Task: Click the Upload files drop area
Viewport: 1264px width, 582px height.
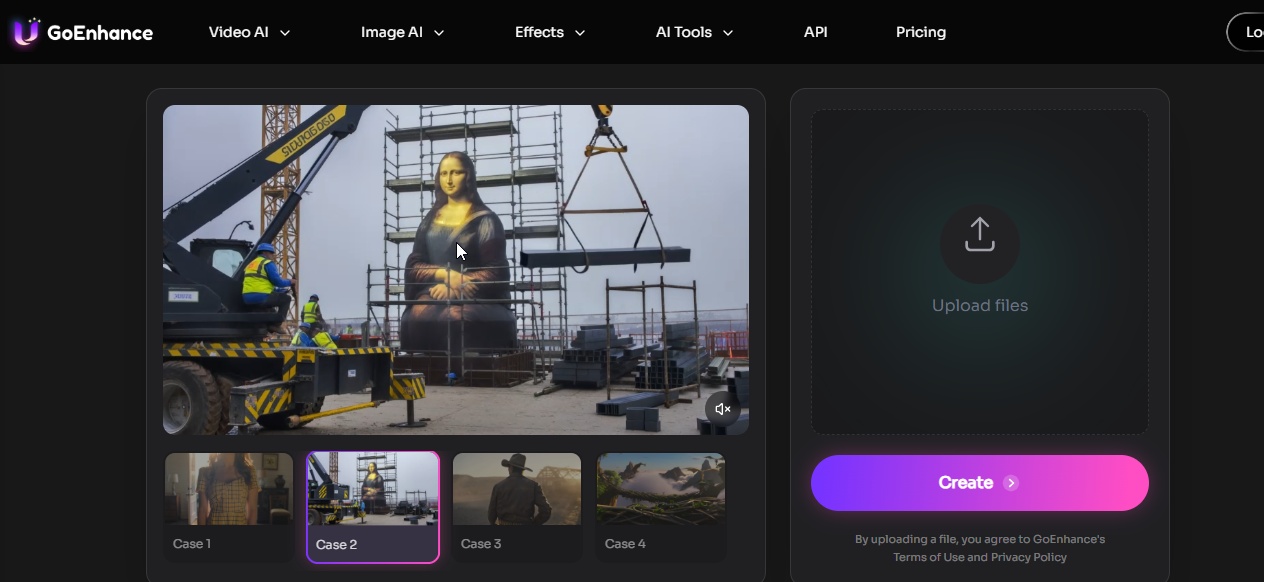Action: [x=980, y=272]
